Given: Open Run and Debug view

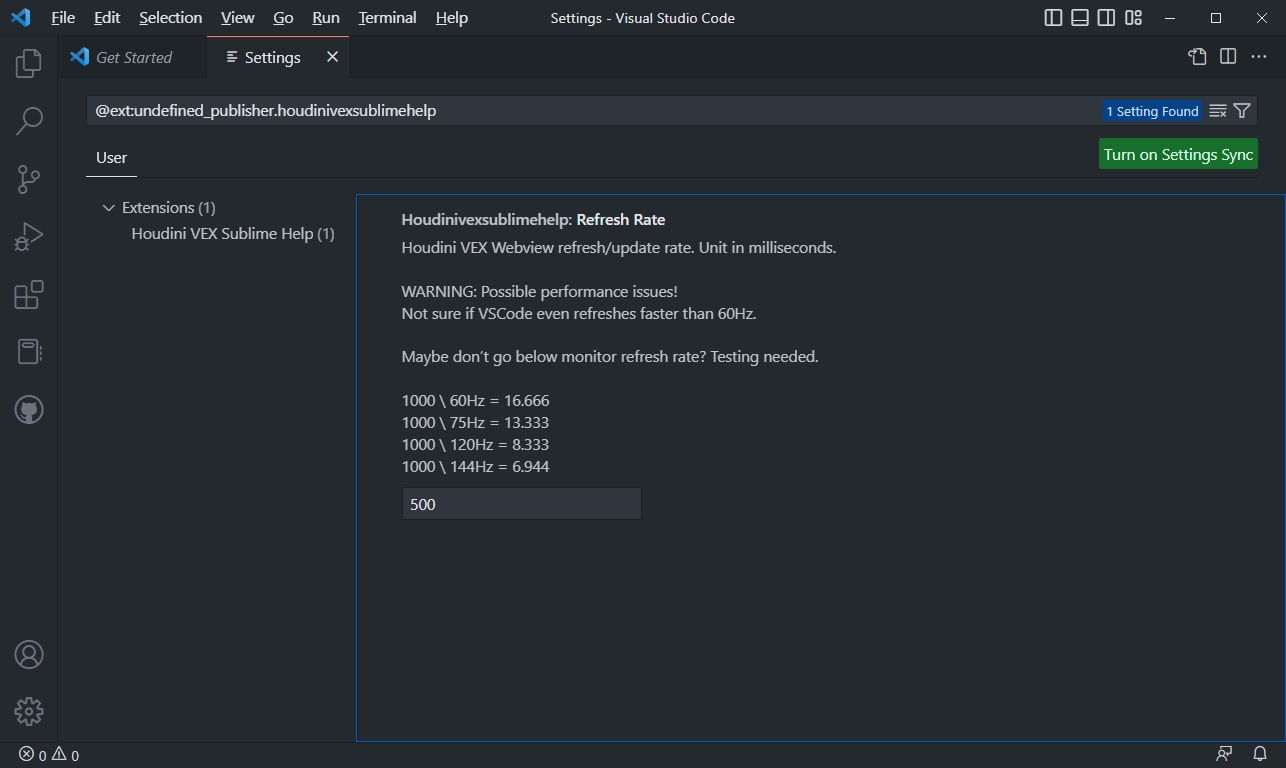Looking at the screenshot, I should tap(29, 237).
